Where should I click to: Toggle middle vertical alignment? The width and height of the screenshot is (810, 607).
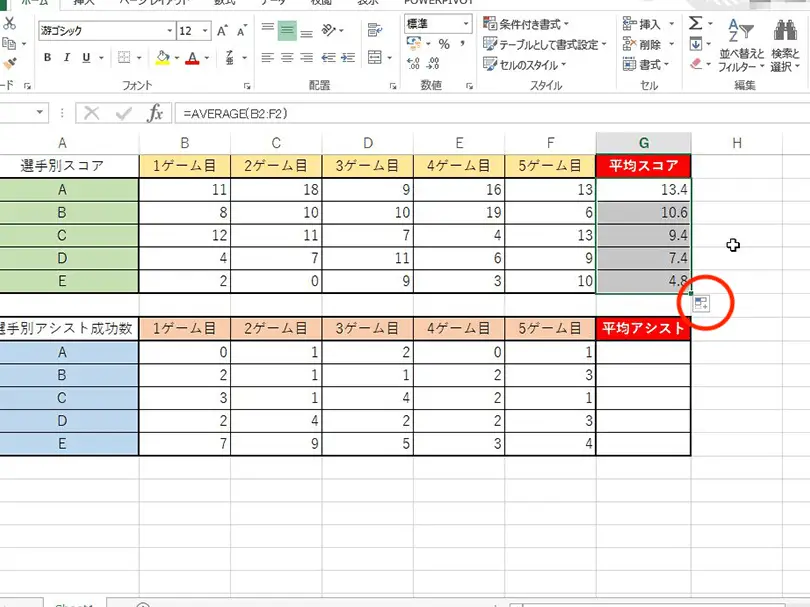(x=287, y=31)
